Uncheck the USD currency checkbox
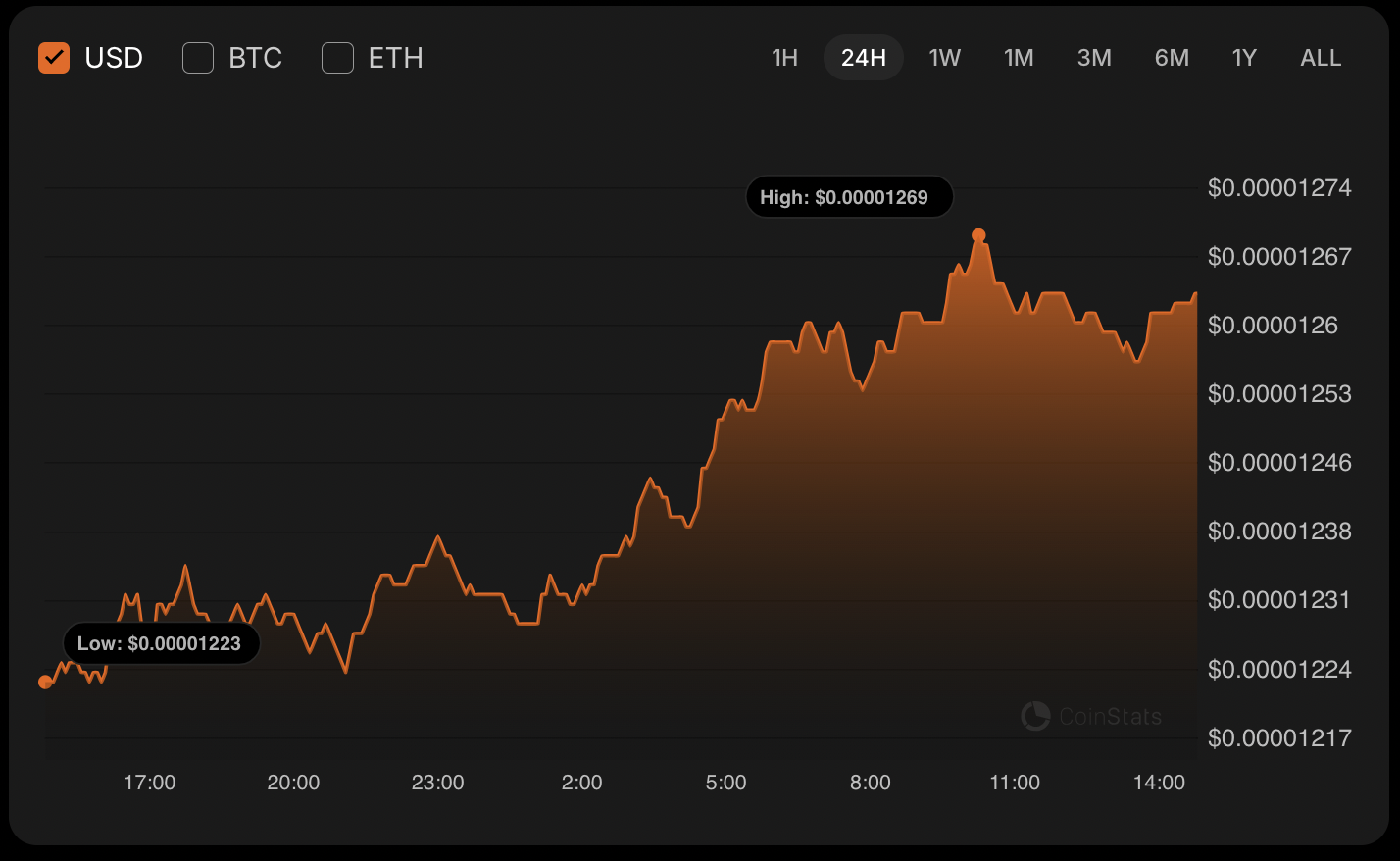The height and width of the screenshot is (861, 1400). click(x=54, y=58)
